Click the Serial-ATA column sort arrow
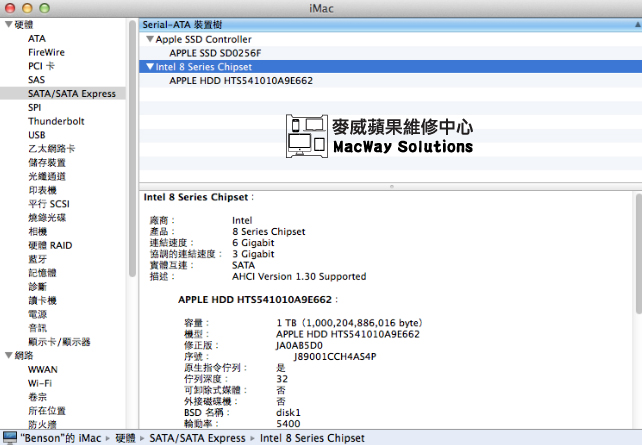This screenshot has width=642, height=445. pos(637,25)
